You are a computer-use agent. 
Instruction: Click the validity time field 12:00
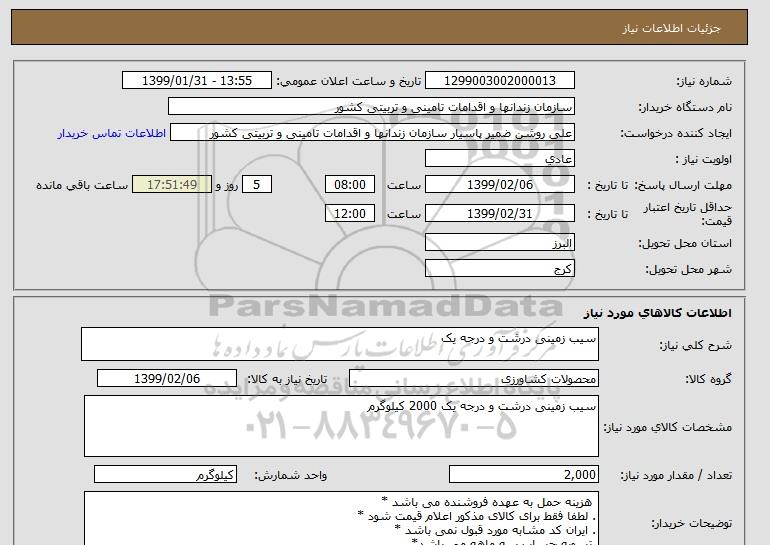coord(350,214)
